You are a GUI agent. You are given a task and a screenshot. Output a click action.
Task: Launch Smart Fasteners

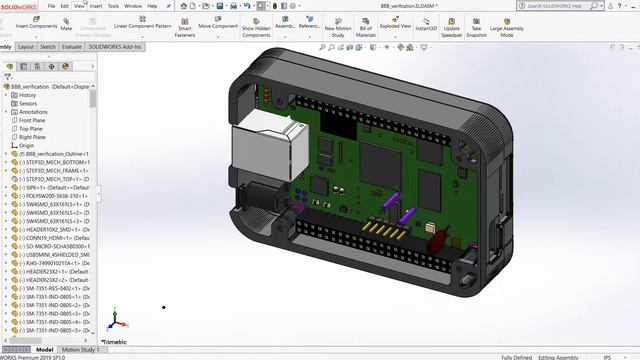(x=184, y=28)
